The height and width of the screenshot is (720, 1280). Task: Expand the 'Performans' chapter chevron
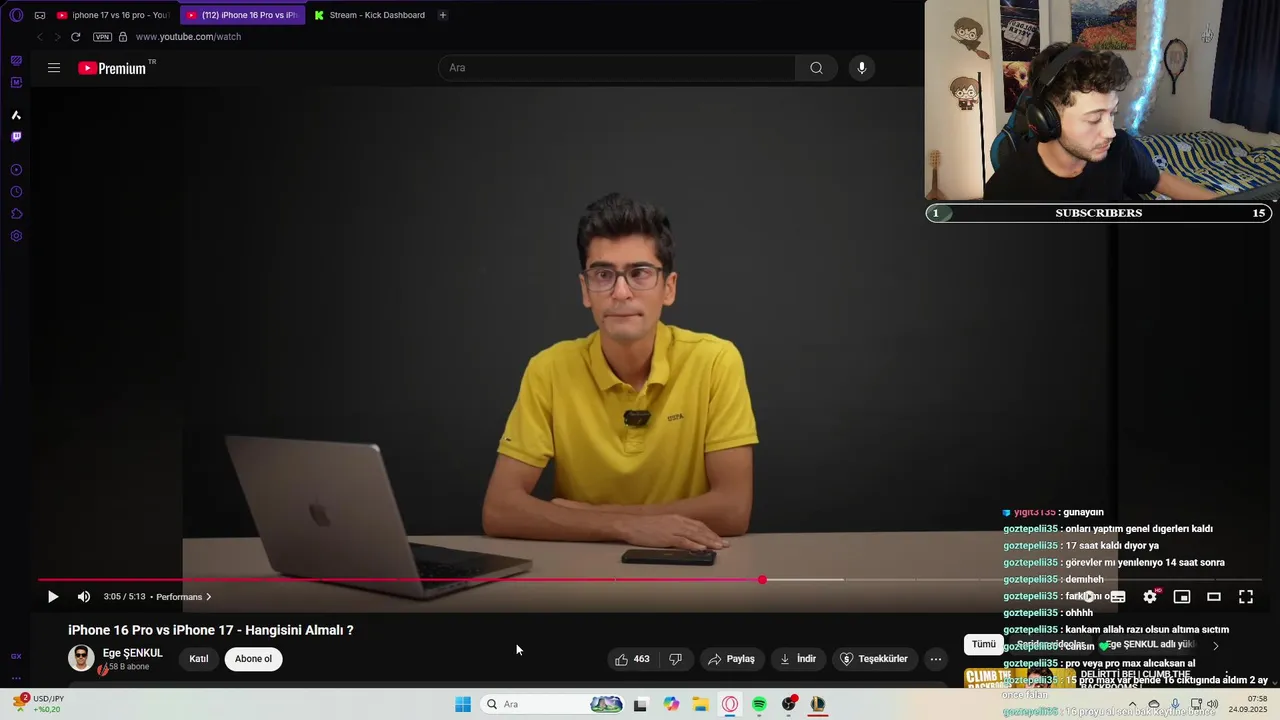pyautogui.click(x=208, y=597)
